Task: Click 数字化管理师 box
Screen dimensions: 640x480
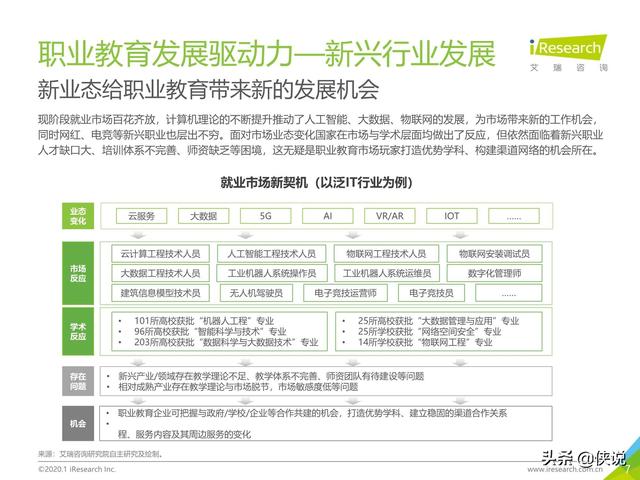Action: pos(494,273)
